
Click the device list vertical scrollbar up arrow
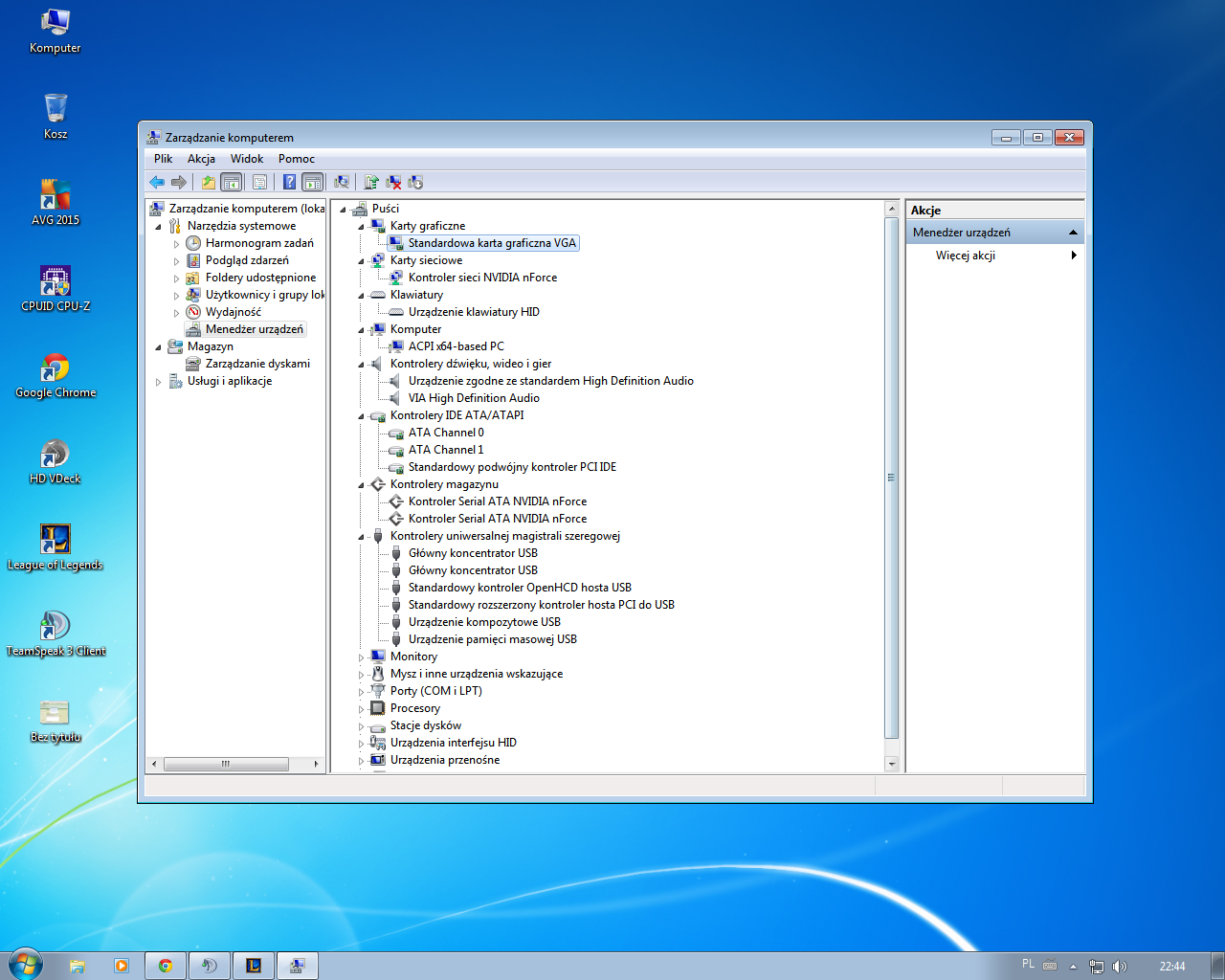coord(892,209)
